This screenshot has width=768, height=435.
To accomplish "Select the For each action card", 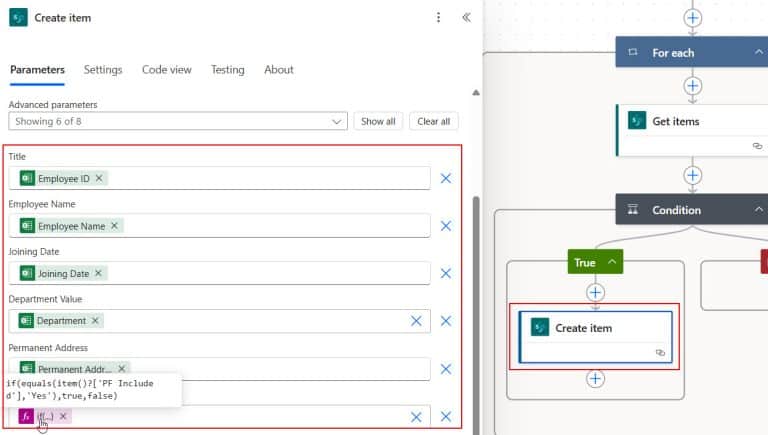I will [692, 52].
